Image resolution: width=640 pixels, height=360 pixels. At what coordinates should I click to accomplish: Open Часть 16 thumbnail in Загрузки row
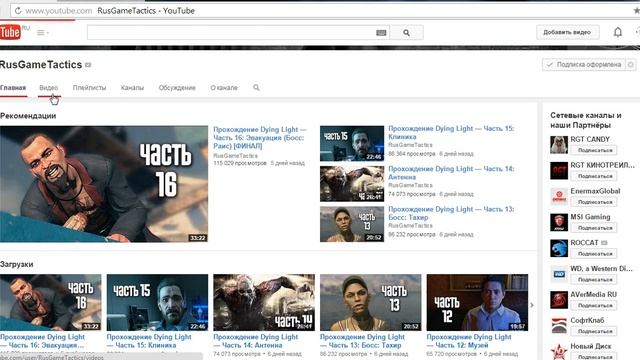51,302
